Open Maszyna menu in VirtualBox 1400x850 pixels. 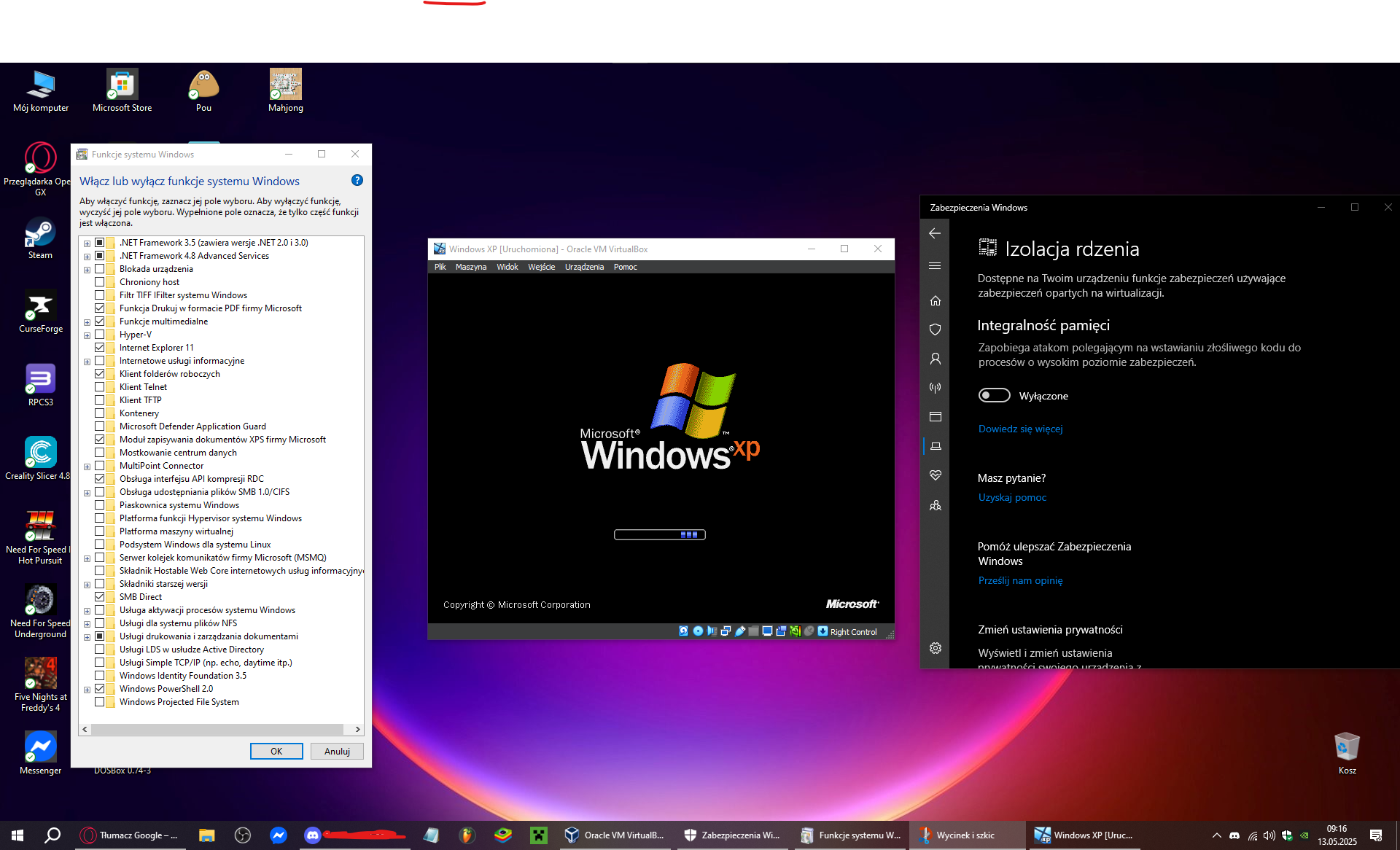(470, 267)
